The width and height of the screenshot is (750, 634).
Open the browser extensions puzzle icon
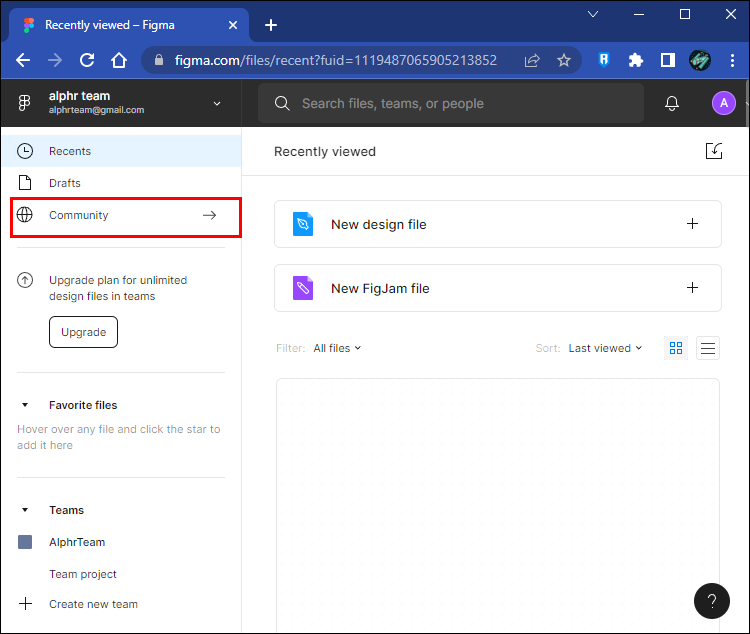point(635,60)
